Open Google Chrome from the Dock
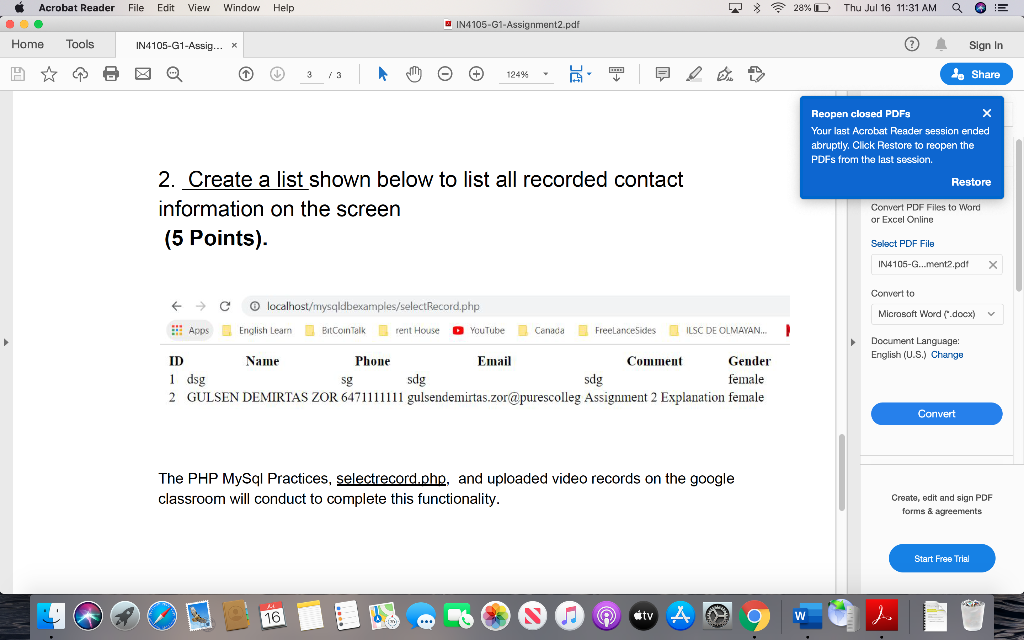Viewport: 1024px width, 640px height. click(755, 616)
